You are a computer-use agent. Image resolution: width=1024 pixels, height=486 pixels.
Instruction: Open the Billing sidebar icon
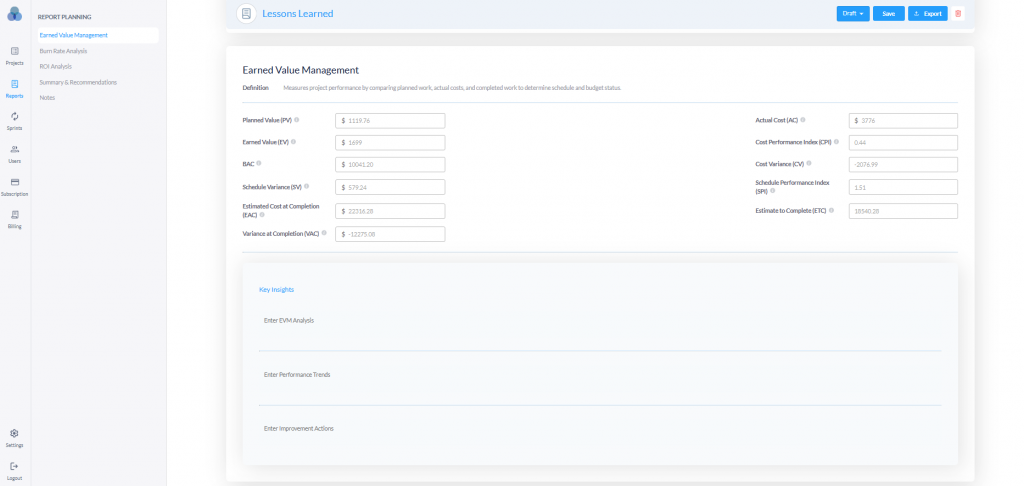click(14, 214)
